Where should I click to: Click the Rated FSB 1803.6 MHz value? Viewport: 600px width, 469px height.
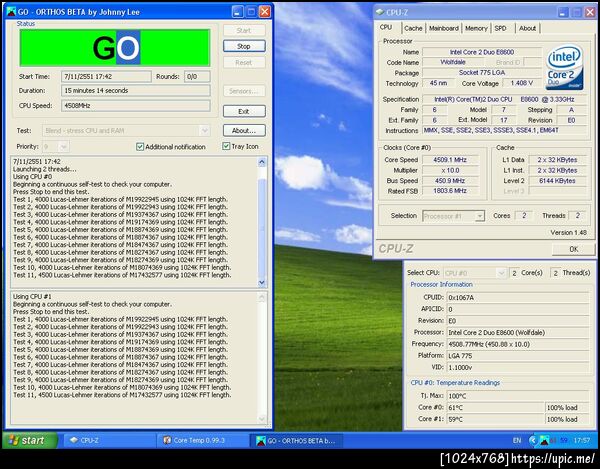click(x=450, y=191)
